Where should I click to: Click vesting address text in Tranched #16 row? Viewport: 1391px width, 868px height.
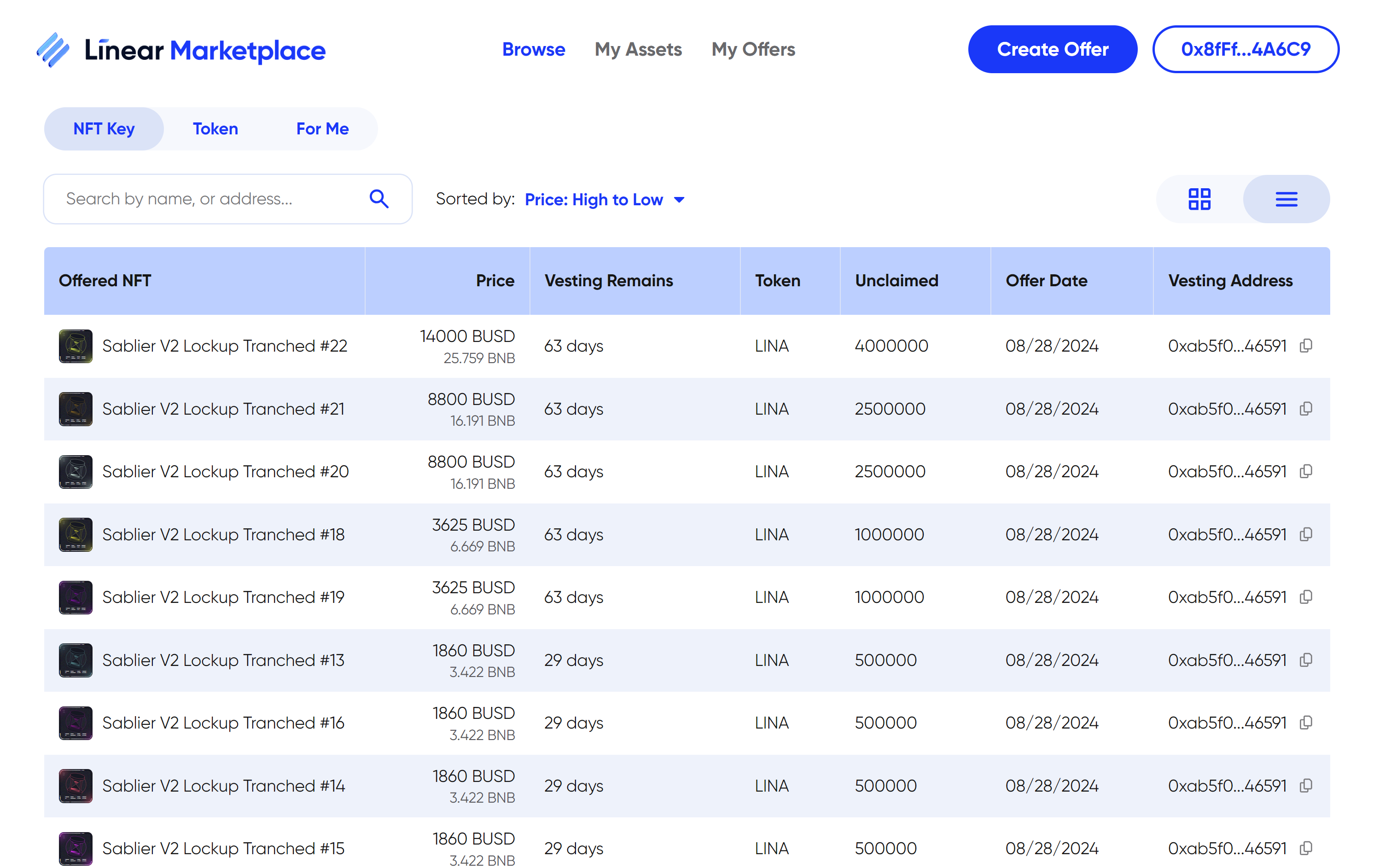point(1228,723)
